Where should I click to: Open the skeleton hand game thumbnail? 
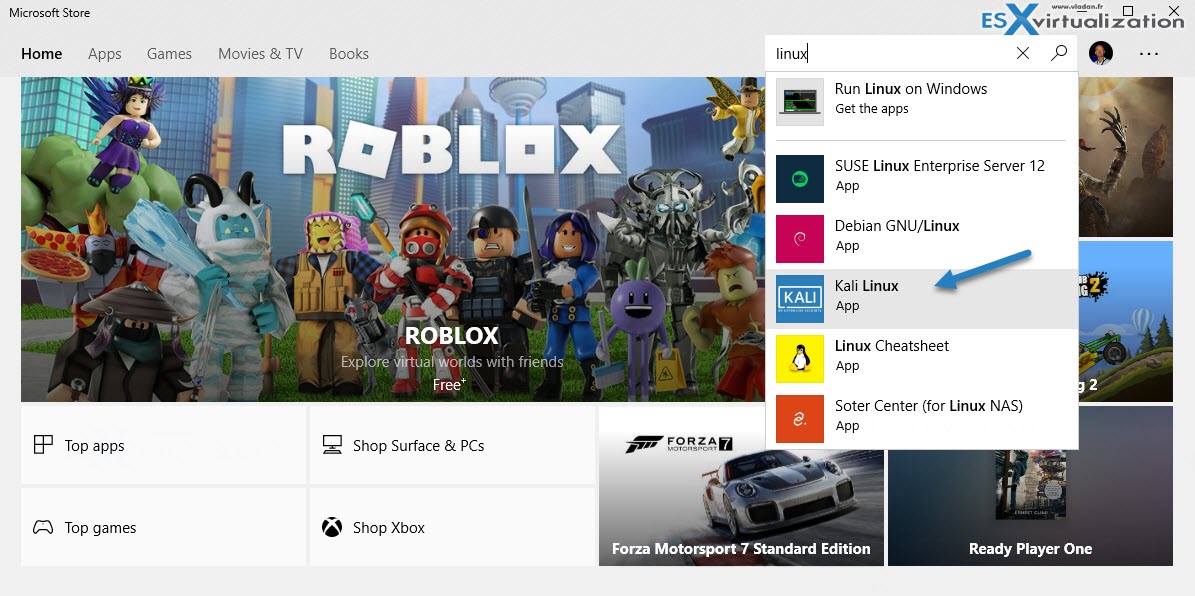(1126, 156)
